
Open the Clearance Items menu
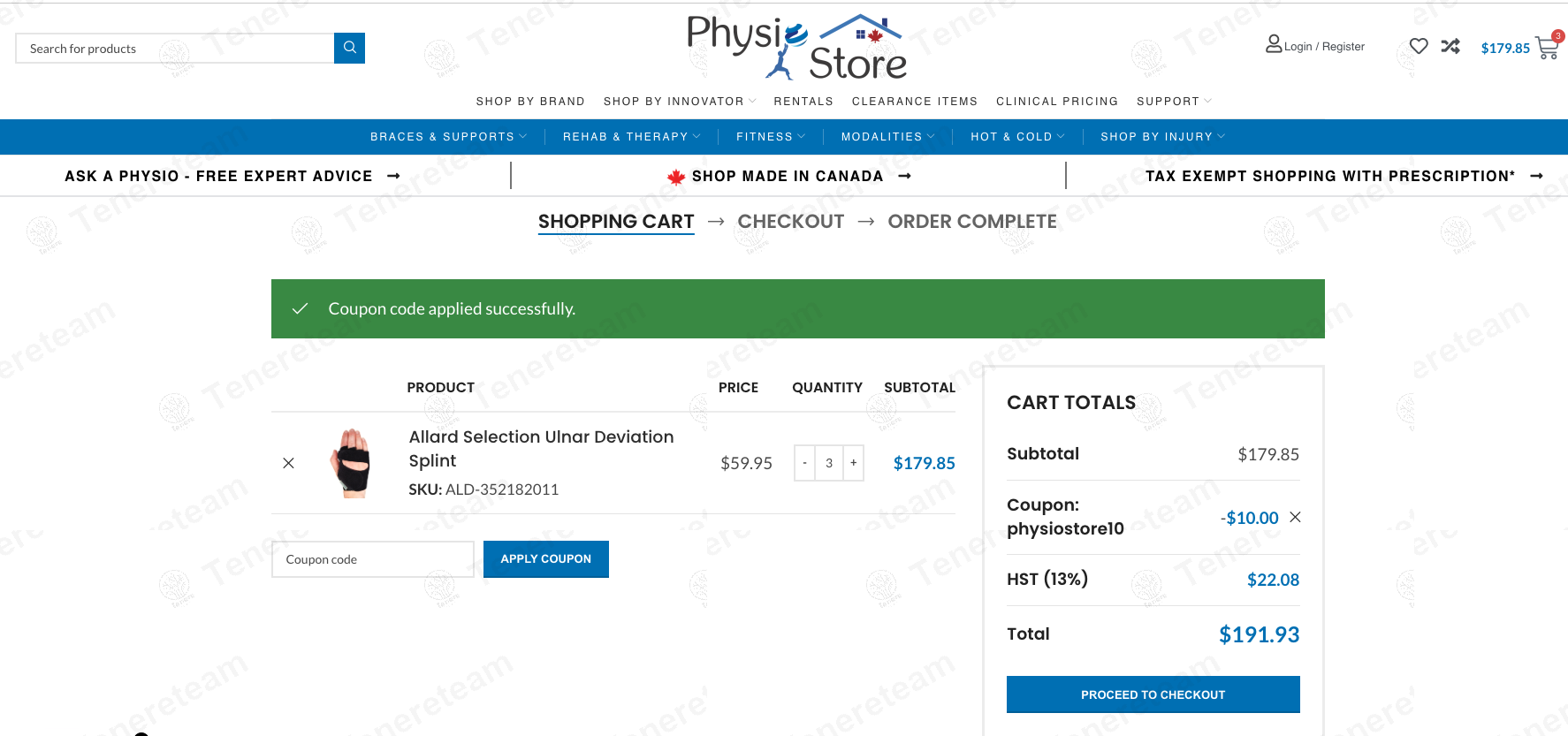click(914, 102)
